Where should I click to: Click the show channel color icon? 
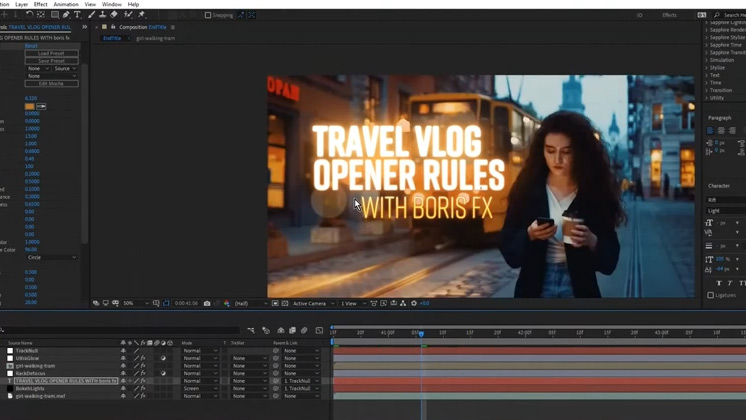(x=226, y=303)
